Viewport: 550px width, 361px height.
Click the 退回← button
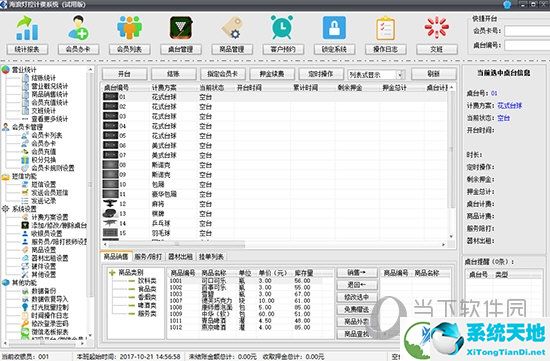tap(357, 285)
